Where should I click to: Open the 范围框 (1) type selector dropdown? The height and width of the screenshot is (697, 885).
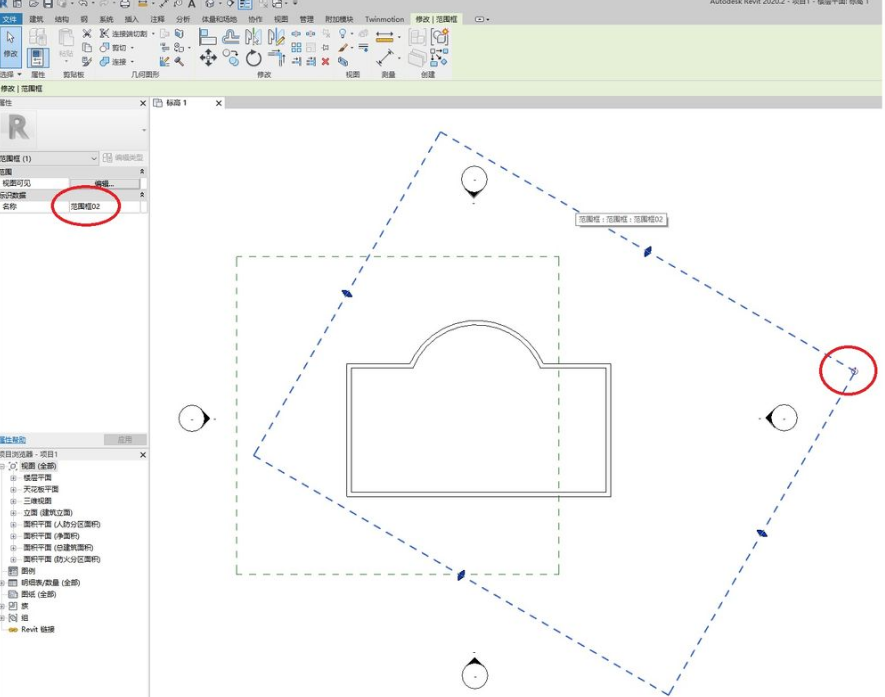pyautogui.click(x=94, y=158)
